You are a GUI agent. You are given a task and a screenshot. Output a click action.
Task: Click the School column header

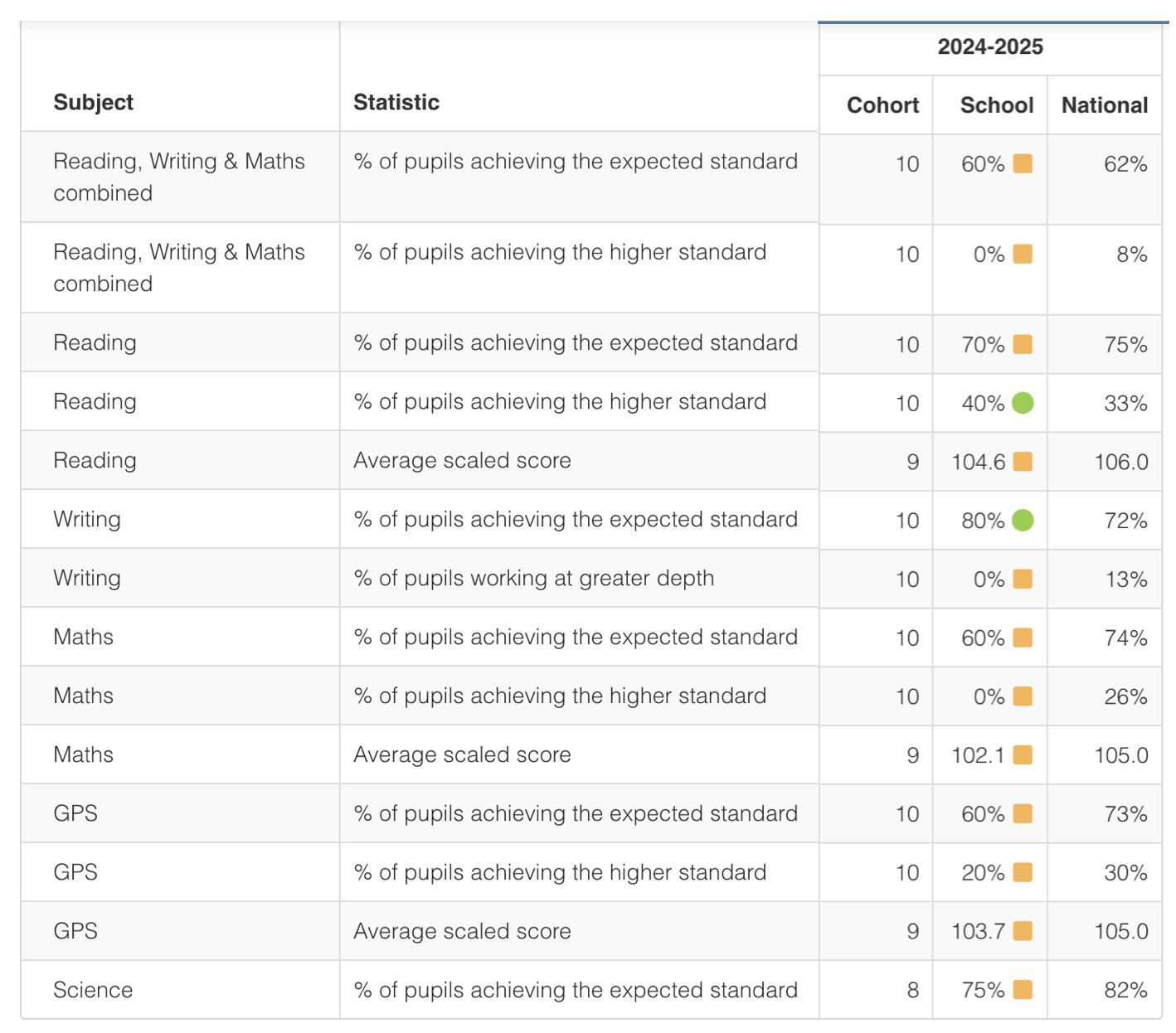click(997, 105)
